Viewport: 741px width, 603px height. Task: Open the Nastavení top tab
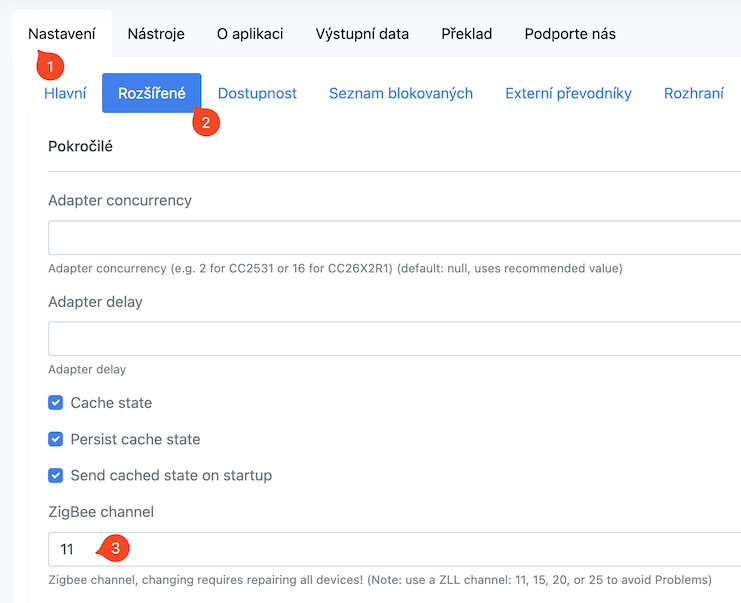point(62,33)
